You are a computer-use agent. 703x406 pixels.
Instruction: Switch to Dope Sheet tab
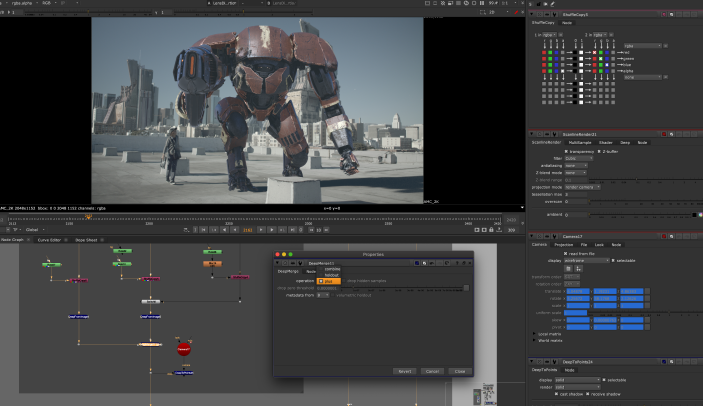click(x=86, y=240)
